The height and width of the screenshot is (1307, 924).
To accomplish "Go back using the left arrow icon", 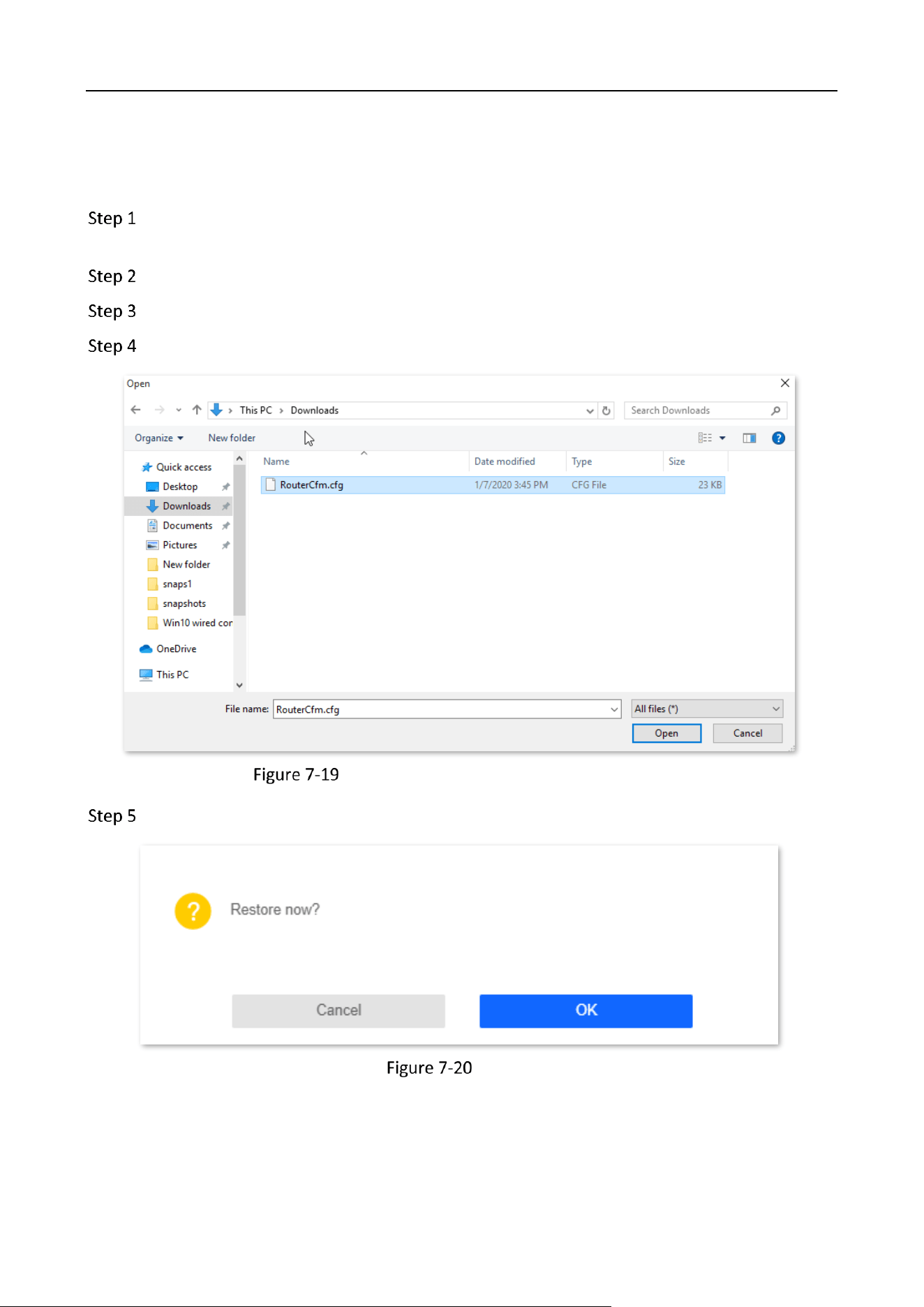I will pyautogui.click(x=135, y=410).
